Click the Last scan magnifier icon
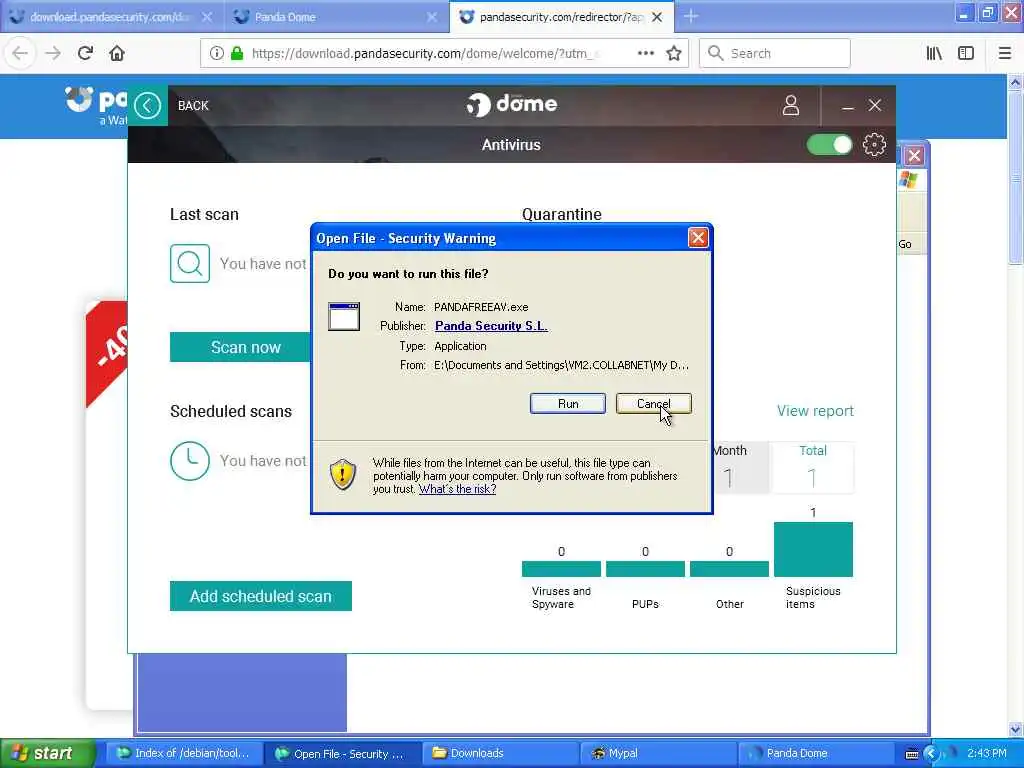The height and width of the screenshot is (768, 1024). click(190, 263)
